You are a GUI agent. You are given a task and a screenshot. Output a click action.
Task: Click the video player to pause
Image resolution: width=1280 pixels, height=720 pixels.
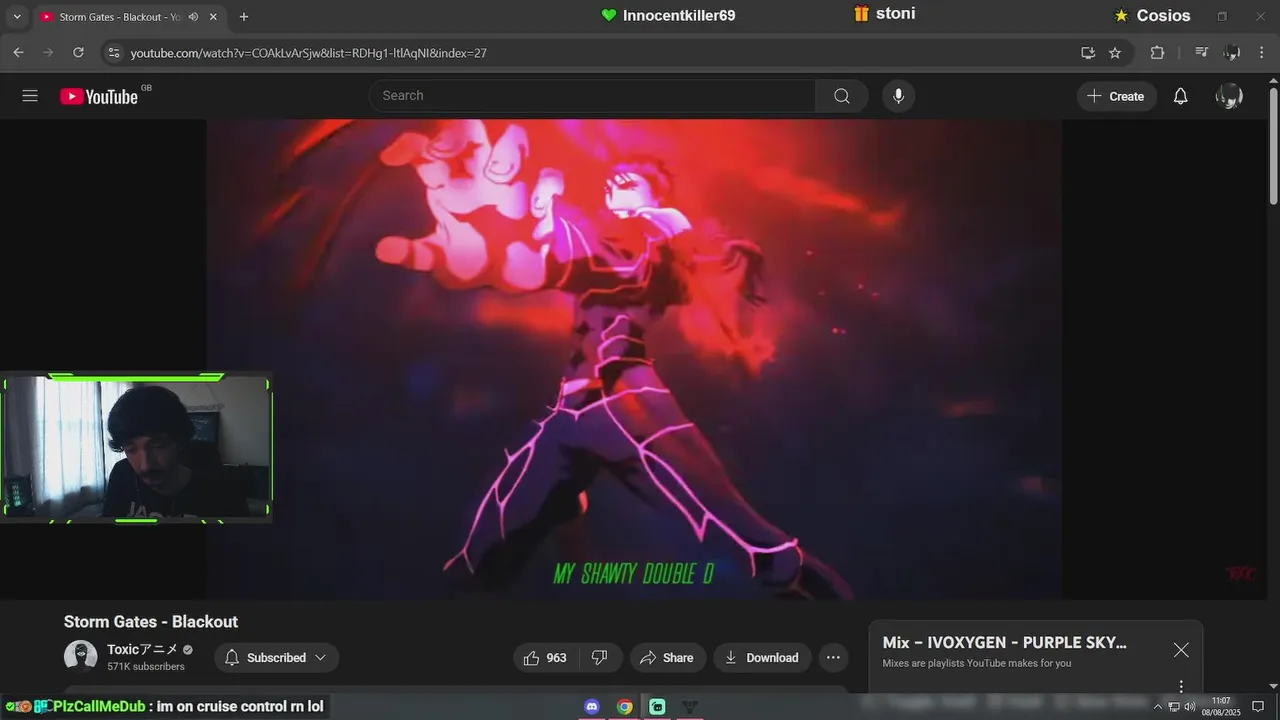point(634,360)
